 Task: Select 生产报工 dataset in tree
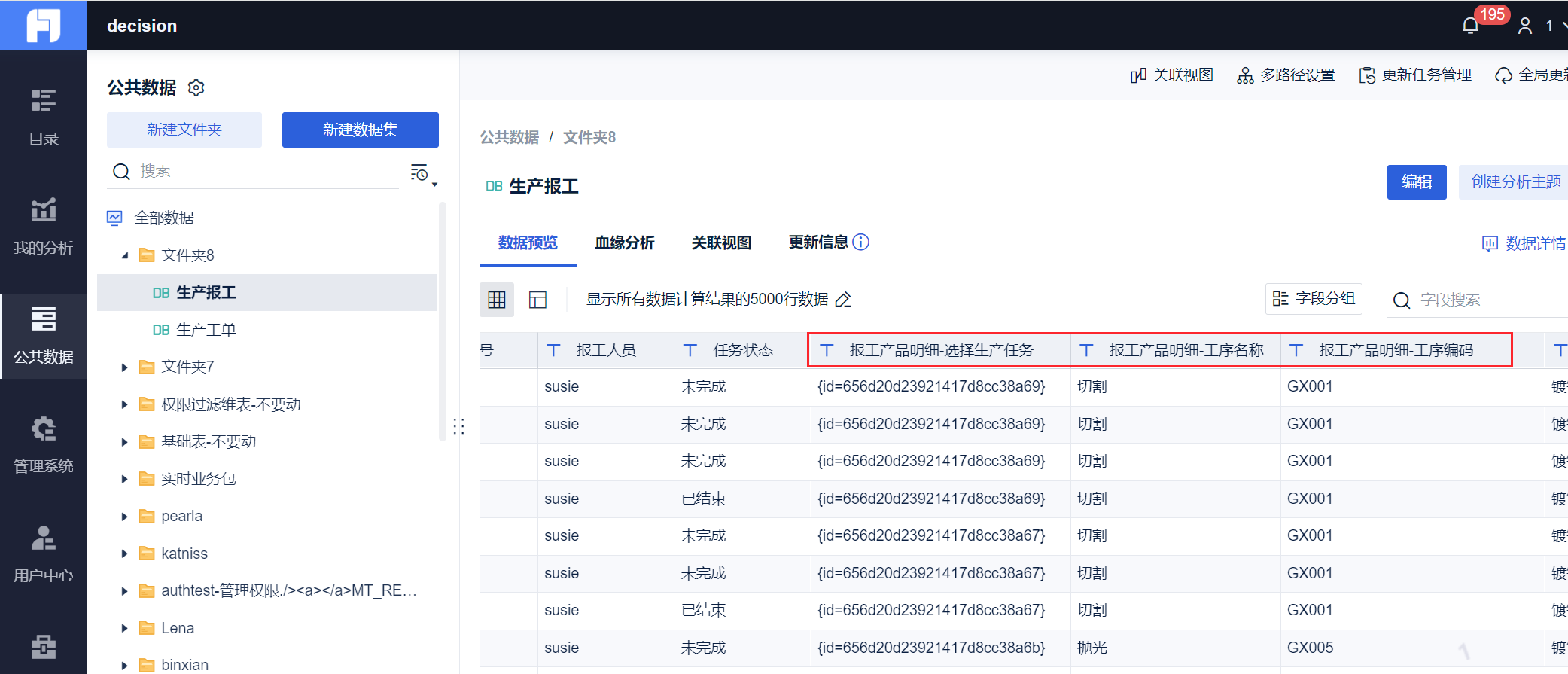(x=267, y=293)
